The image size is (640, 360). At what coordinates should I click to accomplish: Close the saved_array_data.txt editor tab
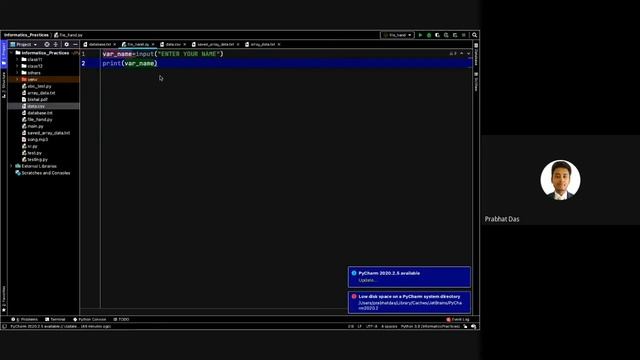(x=238, y=44)
